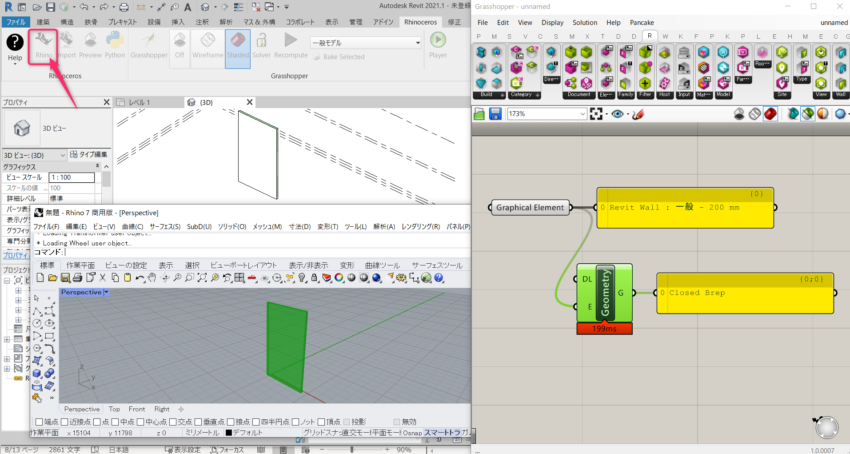Click the Import button in Rhinoceros panel
The height and width of the screenshot is (454, 850).
coord(66,46)
